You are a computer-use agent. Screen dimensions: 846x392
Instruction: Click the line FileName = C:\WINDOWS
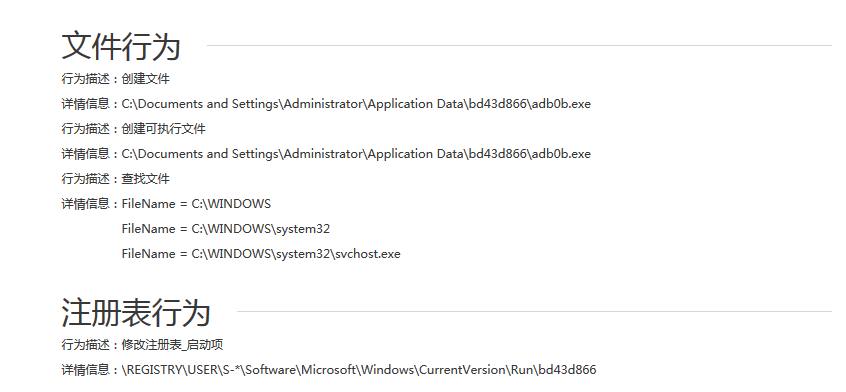pyautogui.click(x=196, y=204)
